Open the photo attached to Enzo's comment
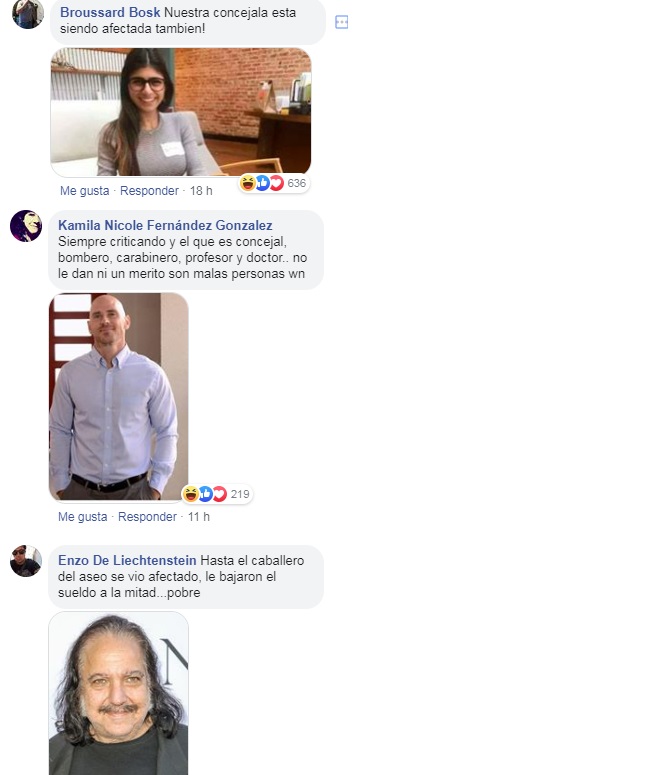 (119, 693)
